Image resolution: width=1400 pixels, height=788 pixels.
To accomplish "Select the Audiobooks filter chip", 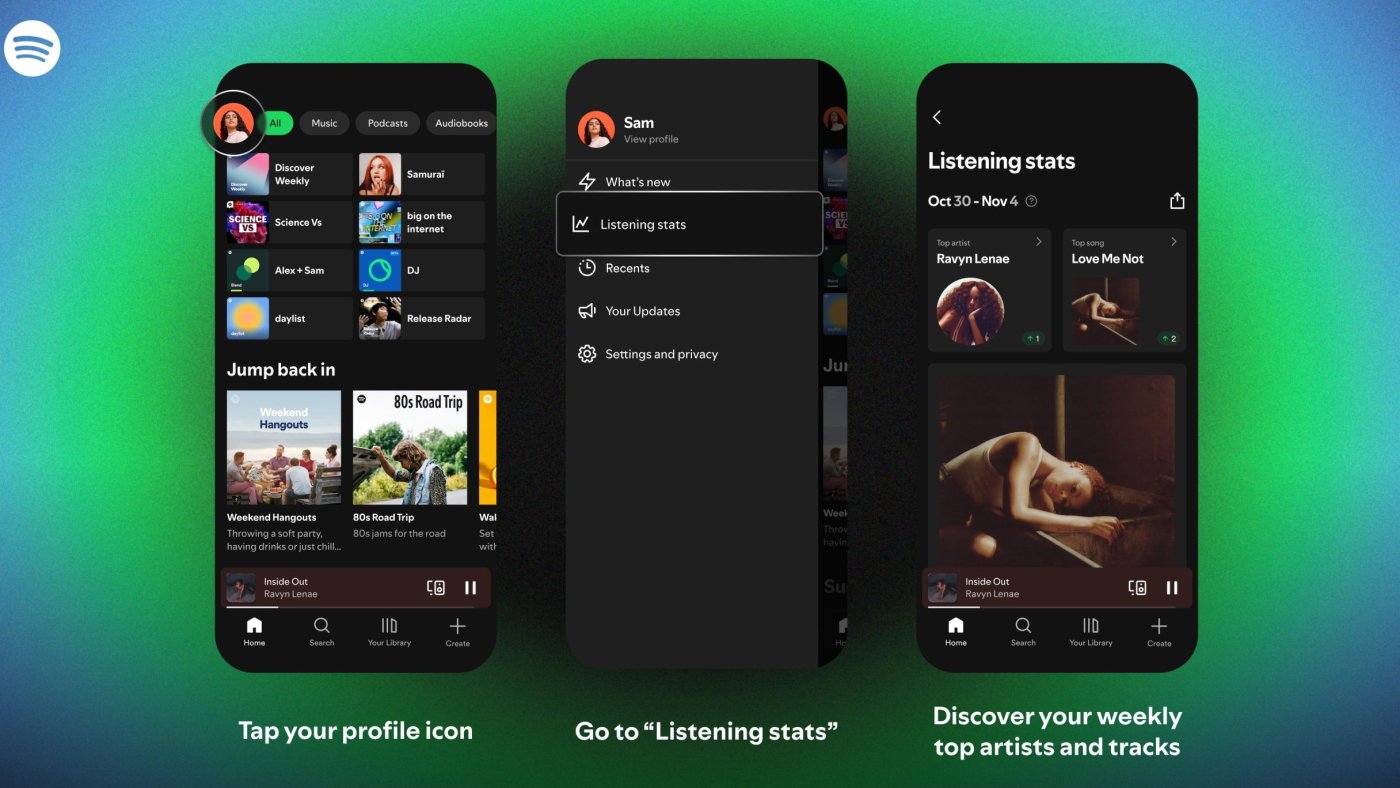I will (461, 123).
